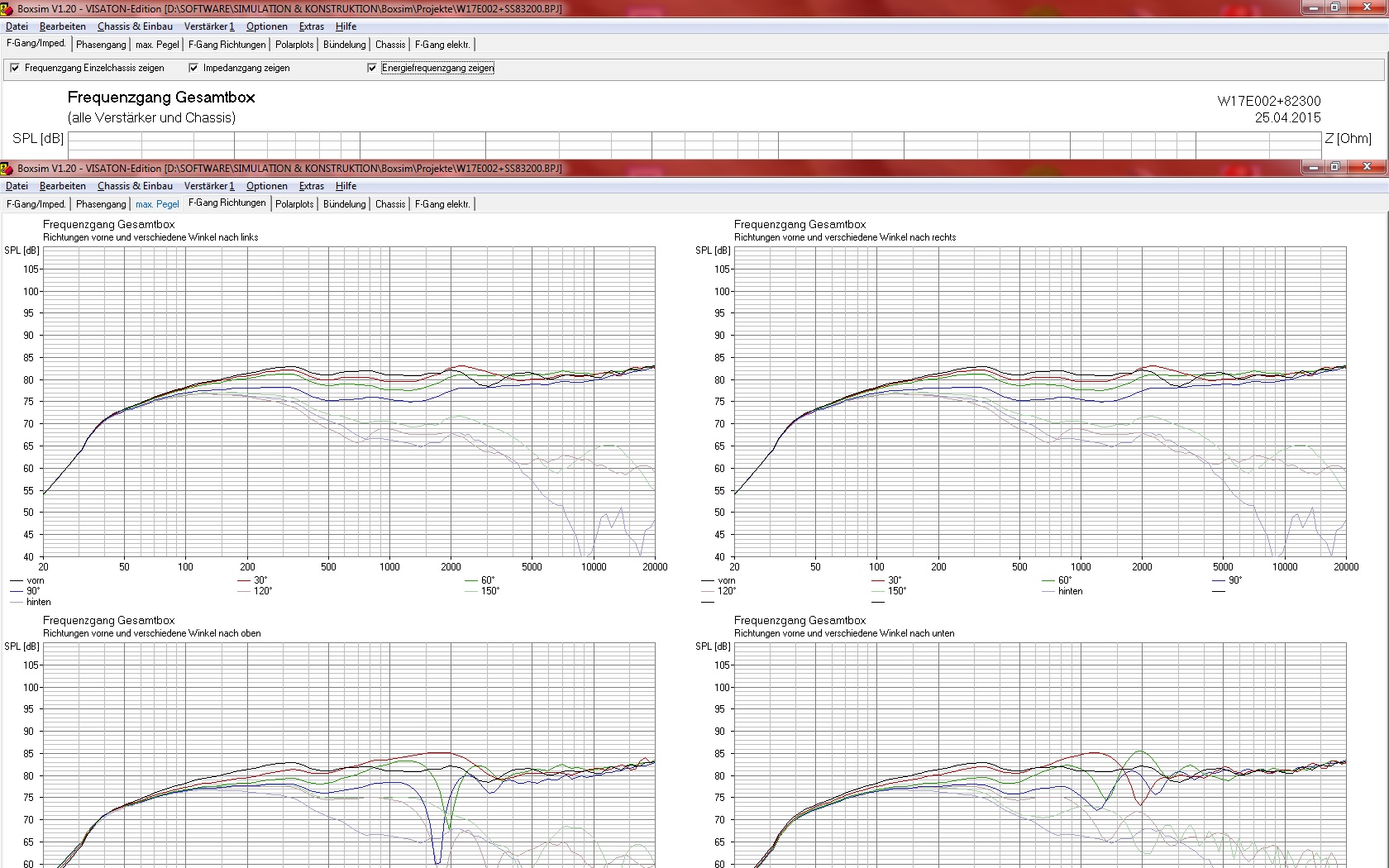This screenshot has height=868, width=1389.
Task: Select 'max. Pegel' tab in lower window
Action: [x=157, y=204]
